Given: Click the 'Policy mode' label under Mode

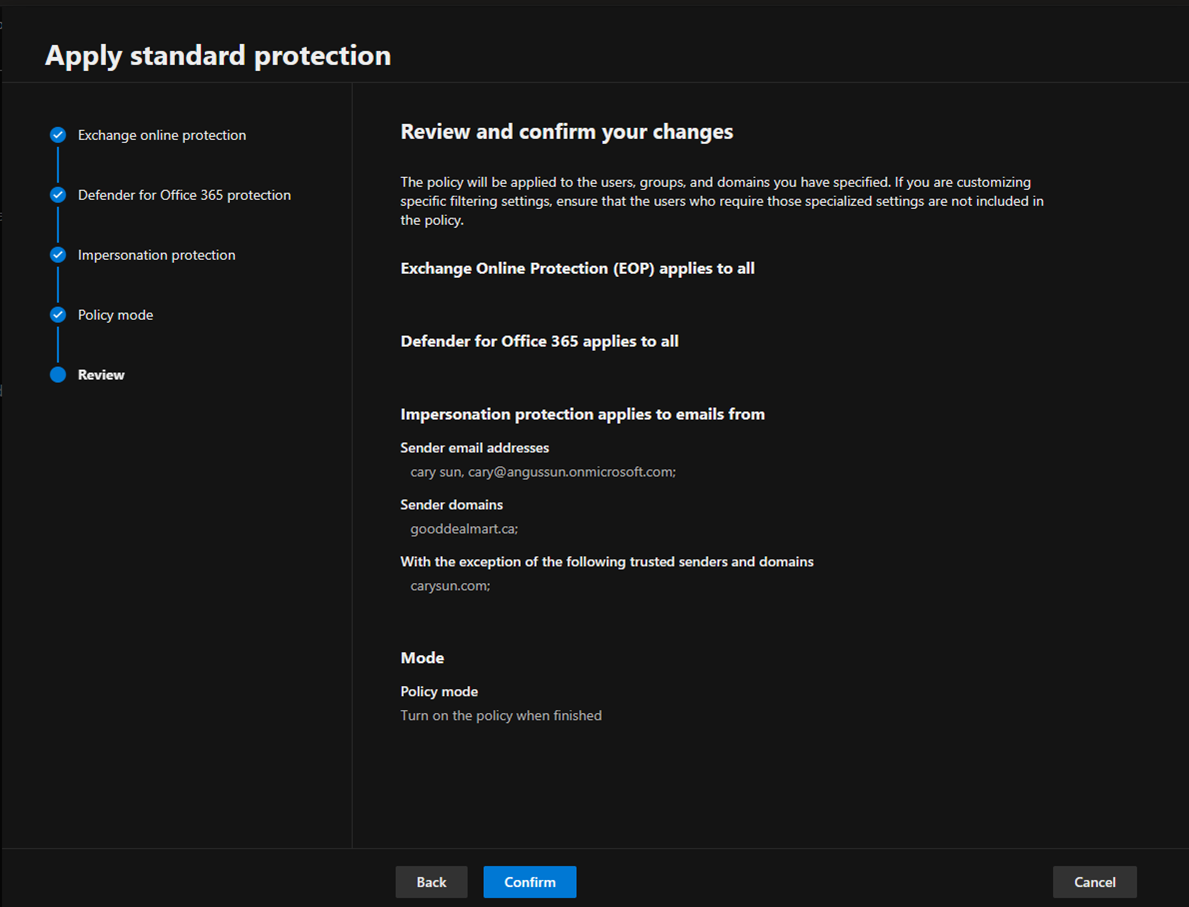Looking at the screenshot, I should [x=439, y=692].
